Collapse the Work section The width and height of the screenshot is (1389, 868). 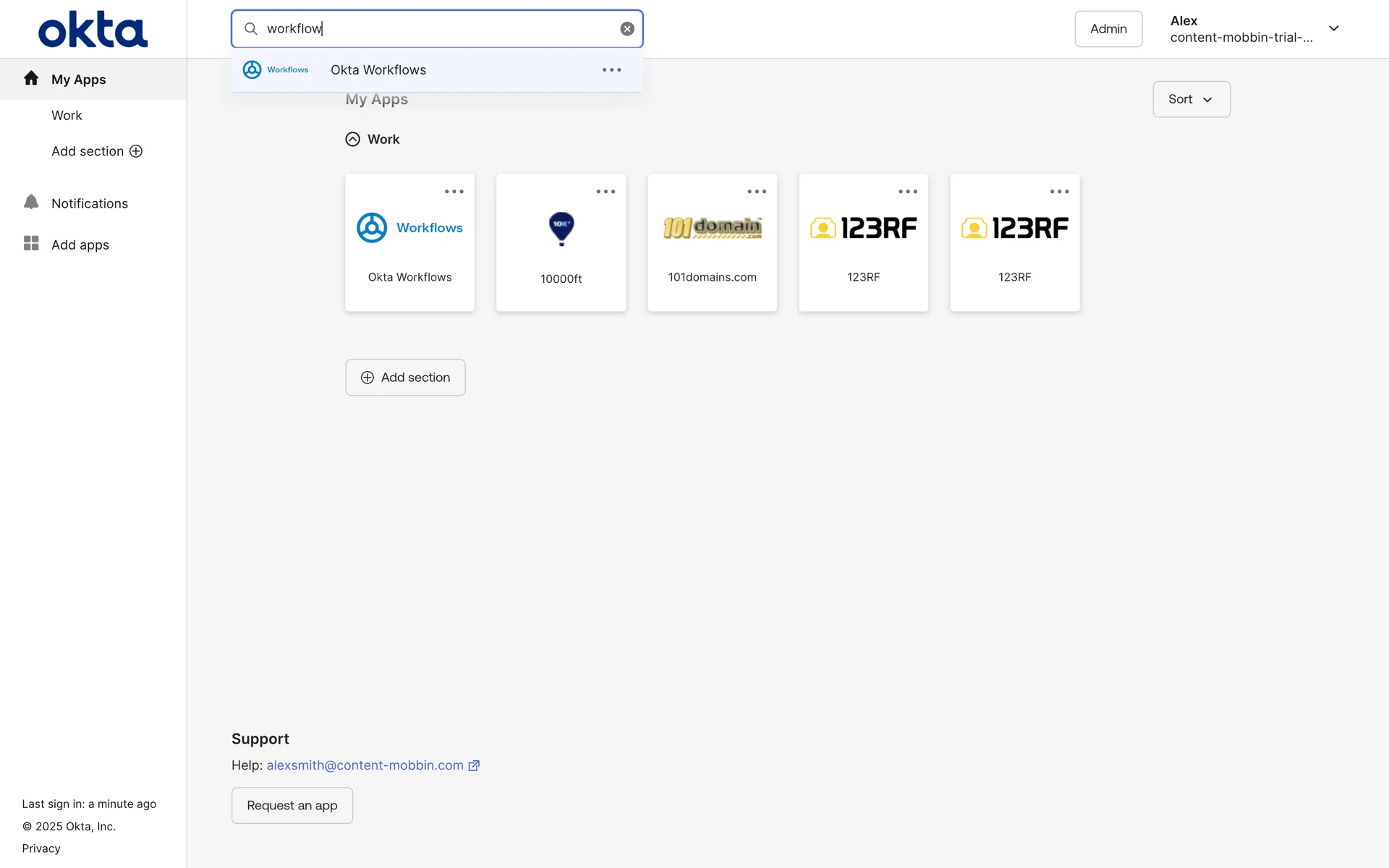coord(352,139)
